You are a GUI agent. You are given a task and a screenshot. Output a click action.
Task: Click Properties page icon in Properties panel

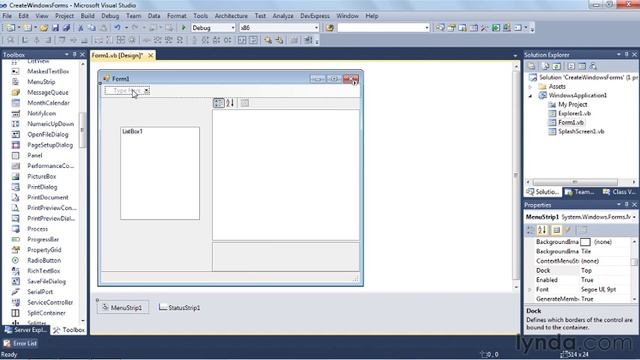click(556, 230)
